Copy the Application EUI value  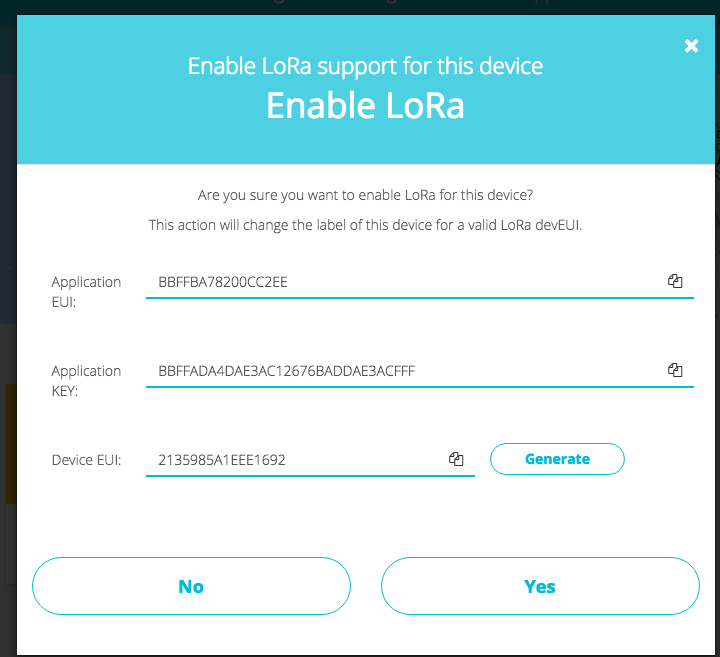click(x=675, y=281)
